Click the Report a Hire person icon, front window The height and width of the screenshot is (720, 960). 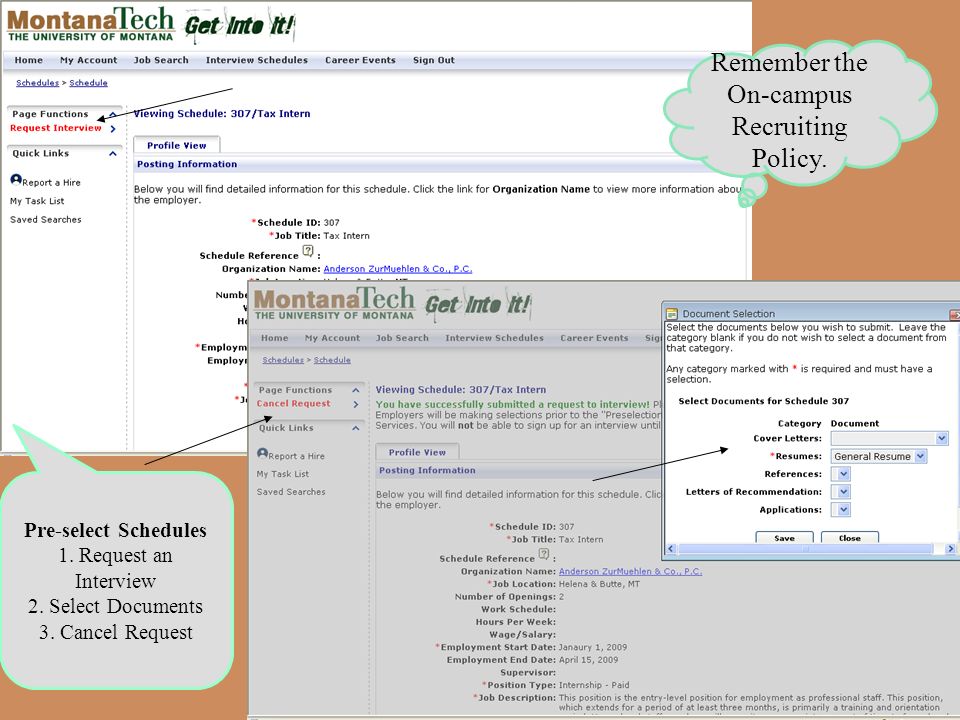click(263, 453)
